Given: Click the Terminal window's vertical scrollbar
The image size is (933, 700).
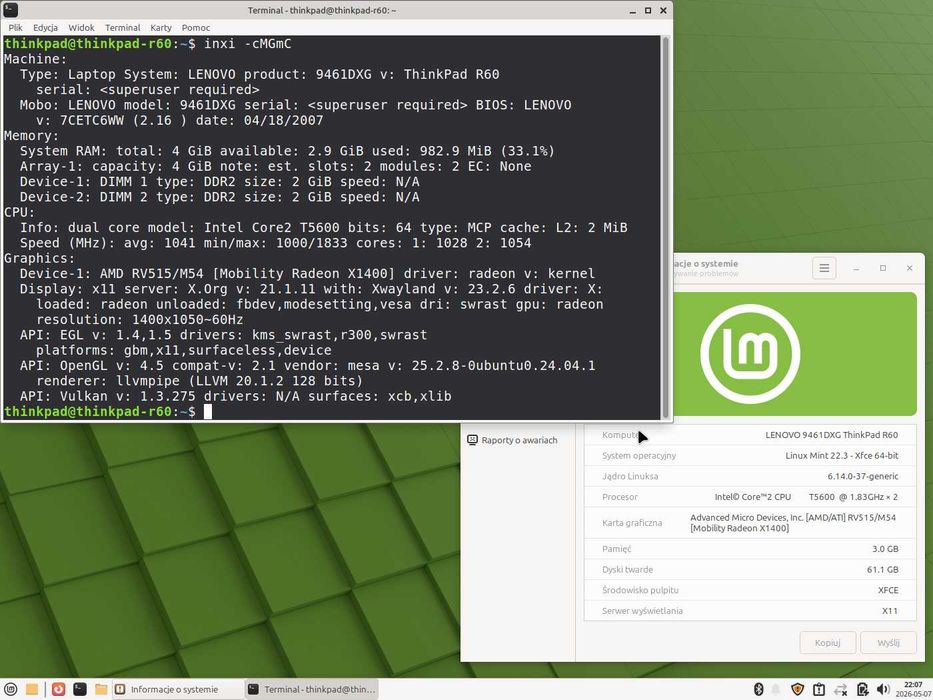Looking at the screenshot, I should [666, 227].
